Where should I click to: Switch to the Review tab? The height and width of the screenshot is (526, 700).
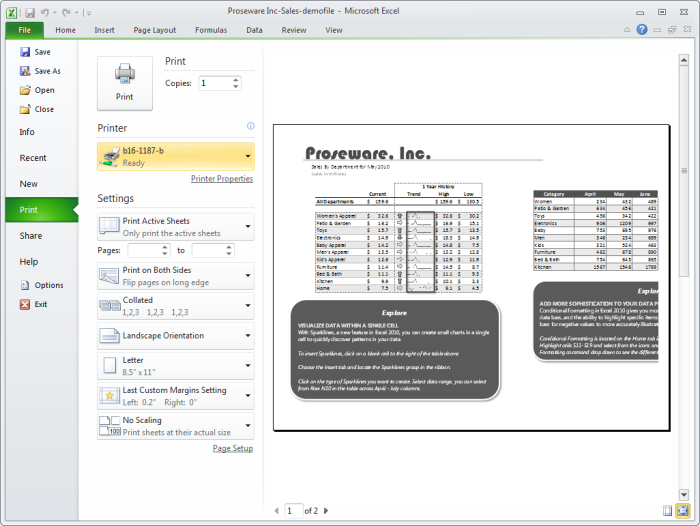pos(294,30)
